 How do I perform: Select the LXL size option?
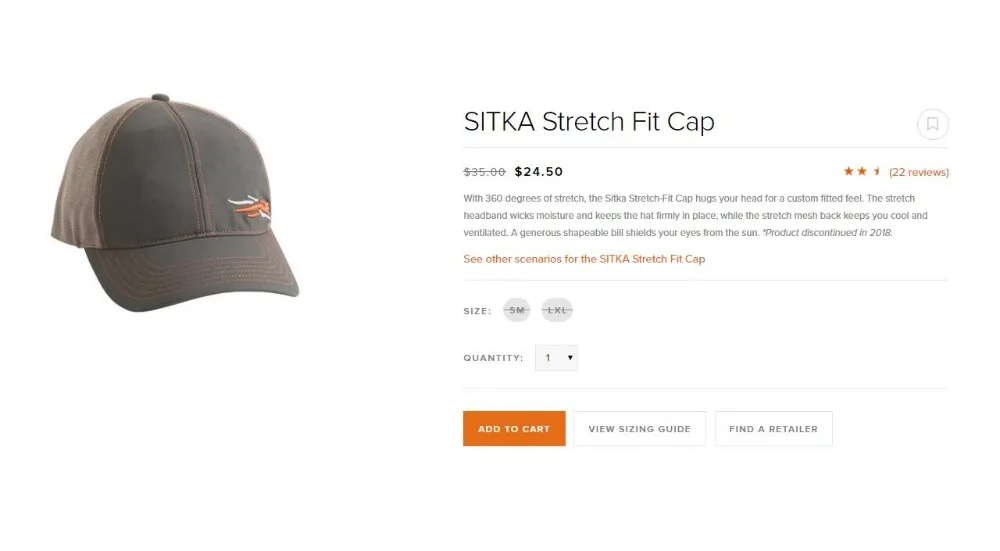click(x=557, y=310)
